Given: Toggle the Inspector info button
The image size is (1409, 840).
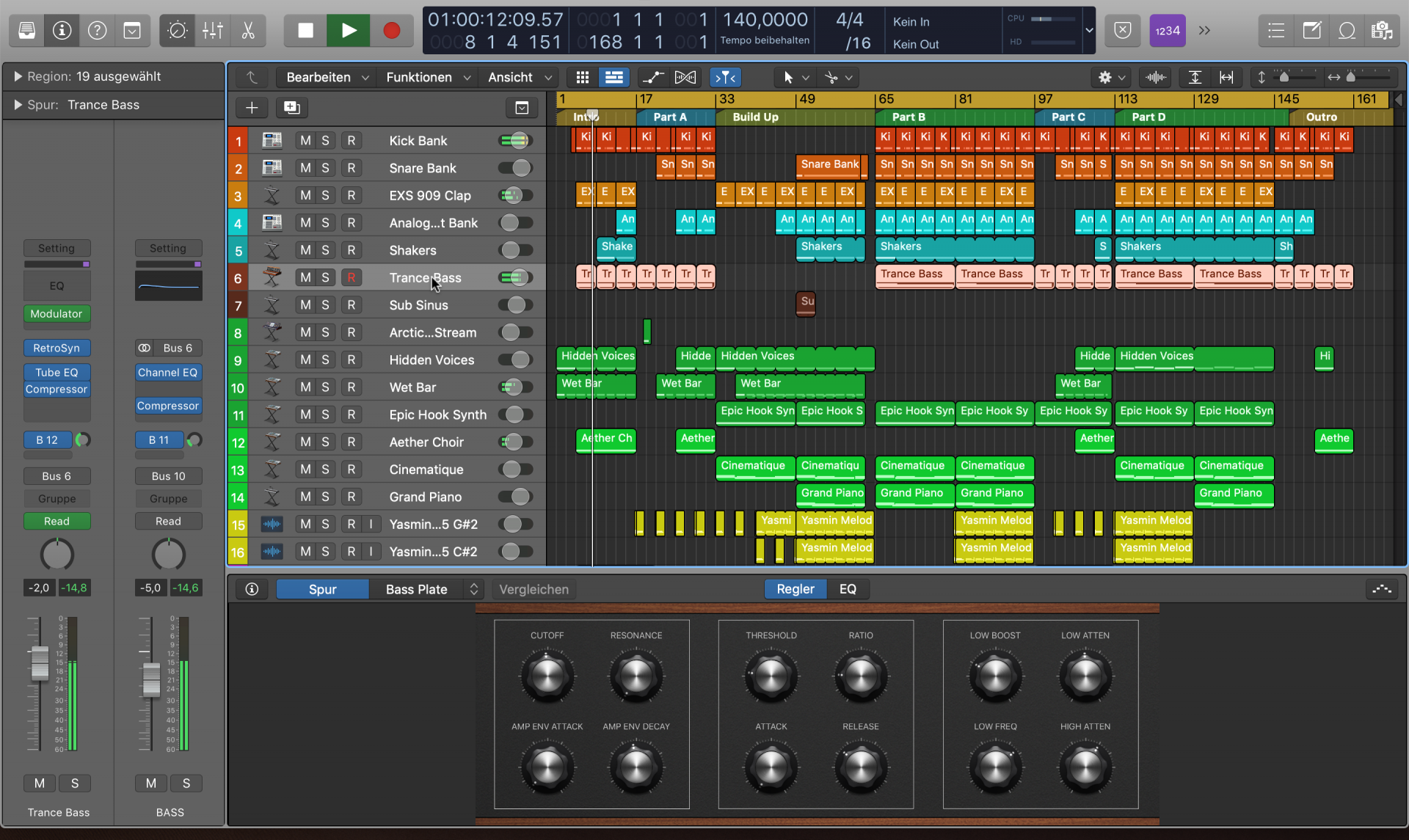Looking at the screenshot, I should 62,30.
